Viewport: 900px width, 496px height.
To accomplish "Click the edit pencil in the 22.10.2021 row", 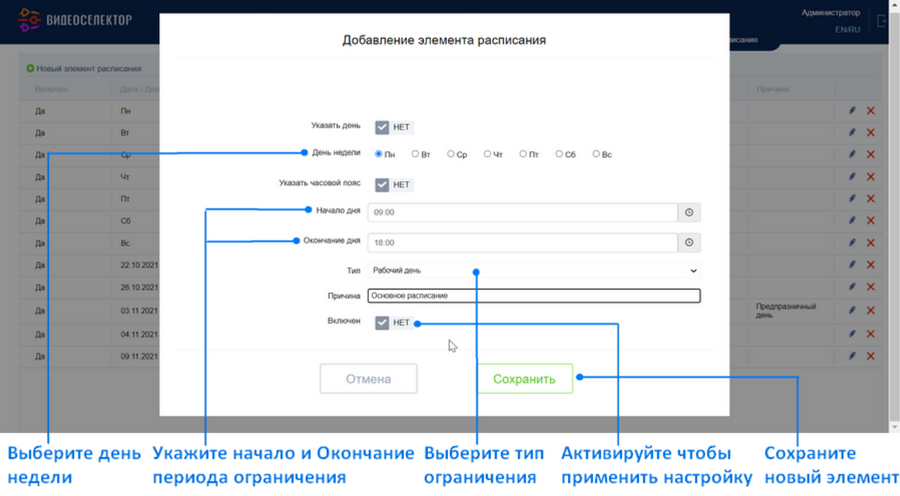I will [x=852, y=264].
